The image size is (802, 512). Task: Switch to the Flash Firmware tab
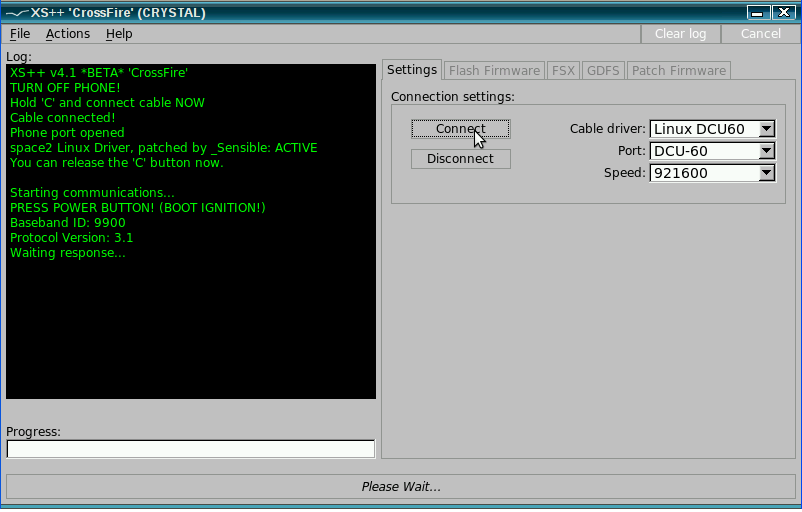pyautogui.click(x=494, y=71)
